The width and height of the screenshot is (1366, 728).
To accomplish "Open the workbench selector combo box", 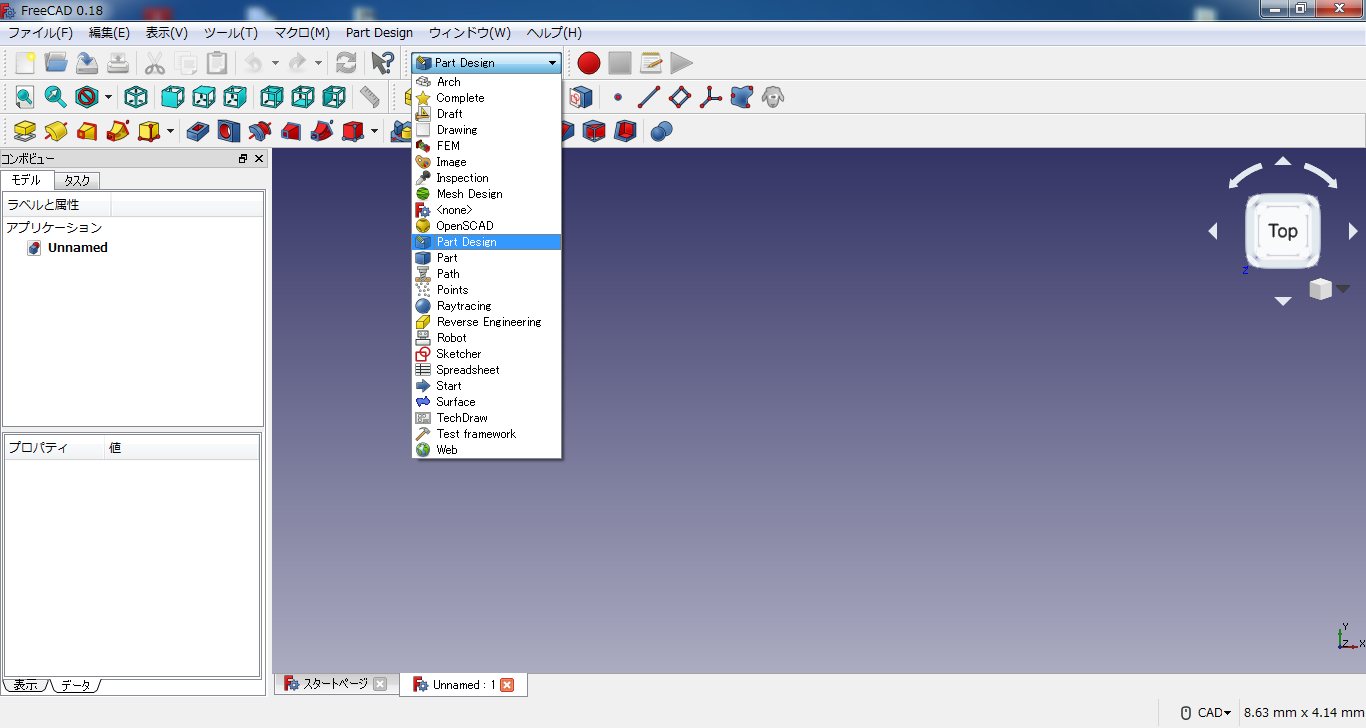I will click(487, 63).
